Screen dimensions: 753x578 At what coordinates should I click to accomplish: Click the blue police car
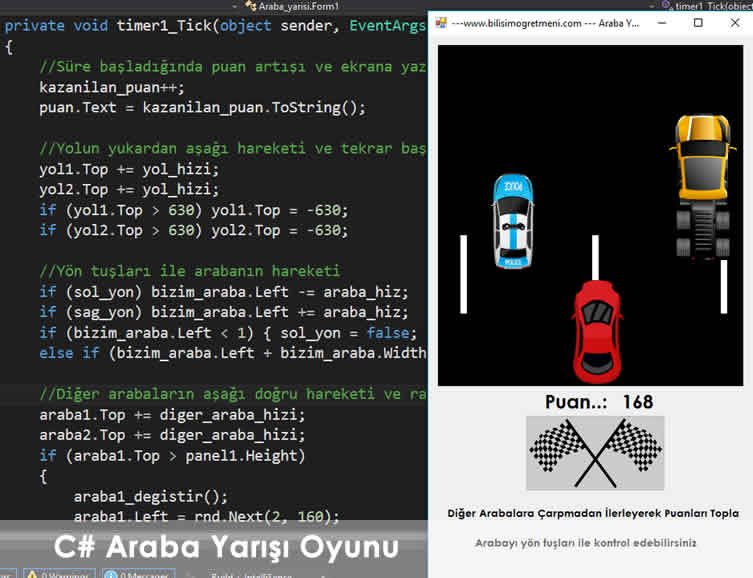pyautogui.click(x=512, y=222)
